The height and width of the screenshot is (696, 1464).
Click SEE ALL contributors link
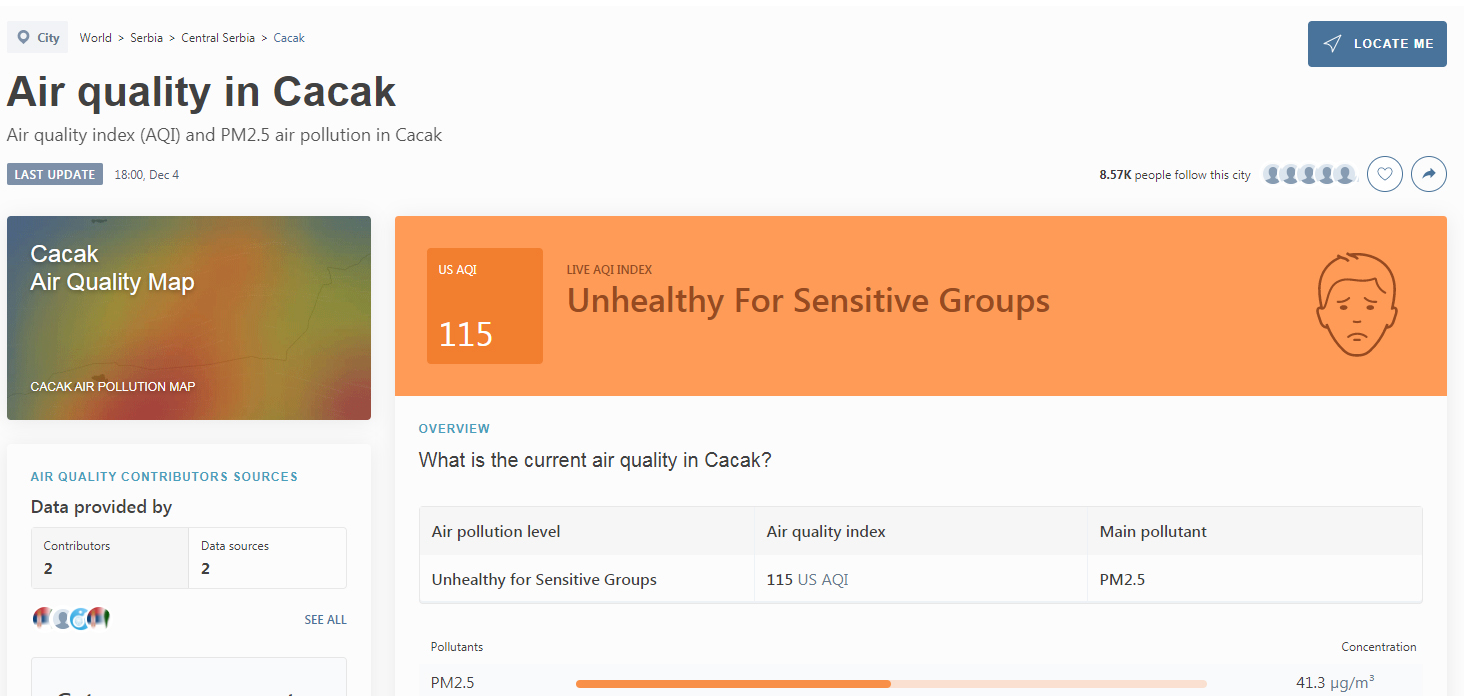[x=325, y=620]
